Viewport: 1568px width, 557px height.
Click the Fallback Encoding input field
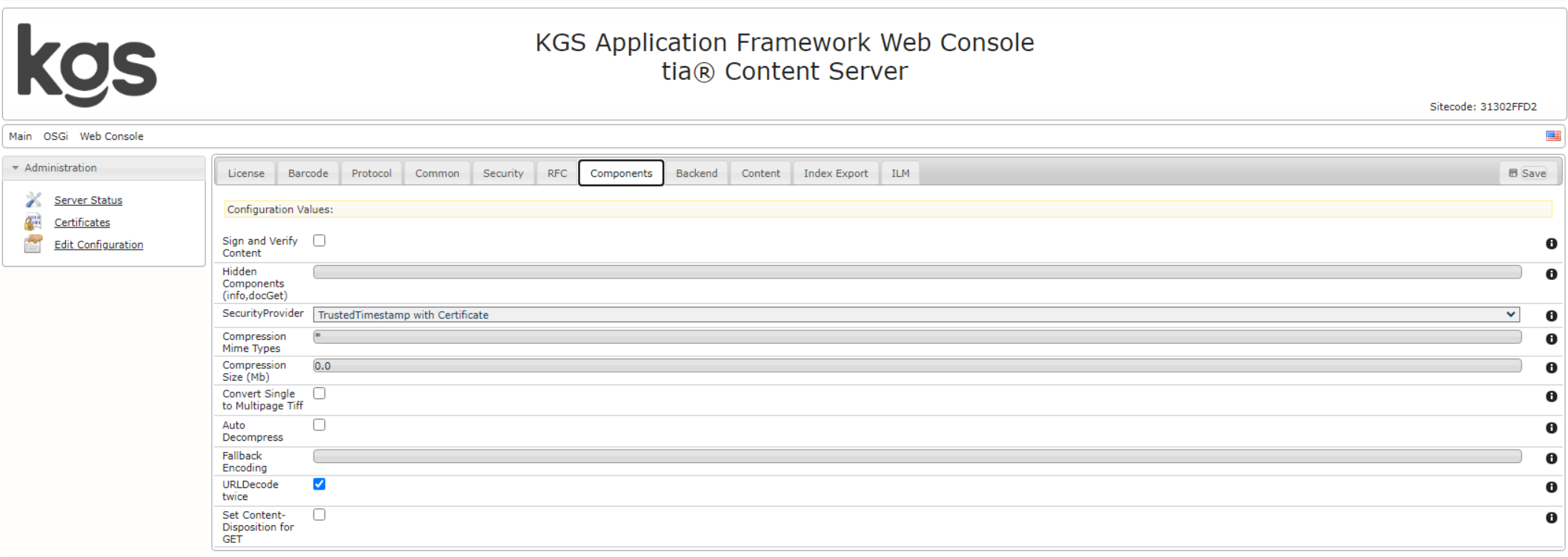pos(917,456)
